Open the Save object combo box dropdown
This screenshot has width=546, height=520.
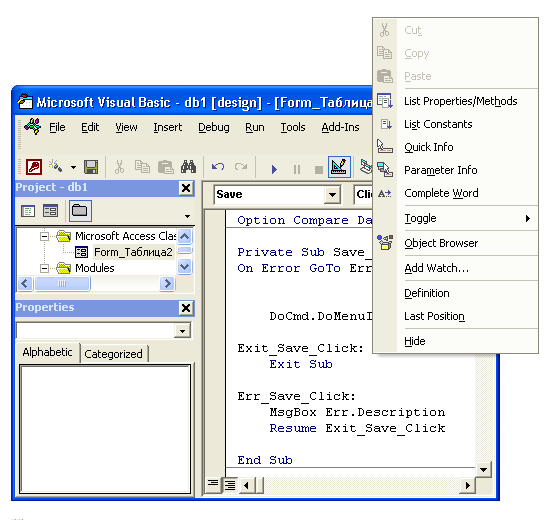[x=332, y=194]
